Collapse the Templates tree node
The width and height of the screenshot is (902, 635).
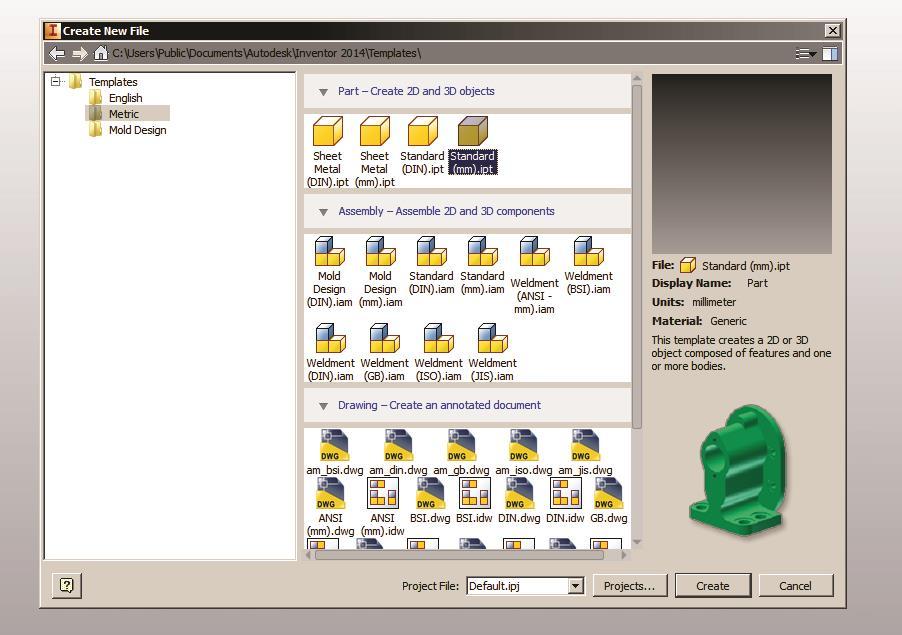[x=55, y=81]
